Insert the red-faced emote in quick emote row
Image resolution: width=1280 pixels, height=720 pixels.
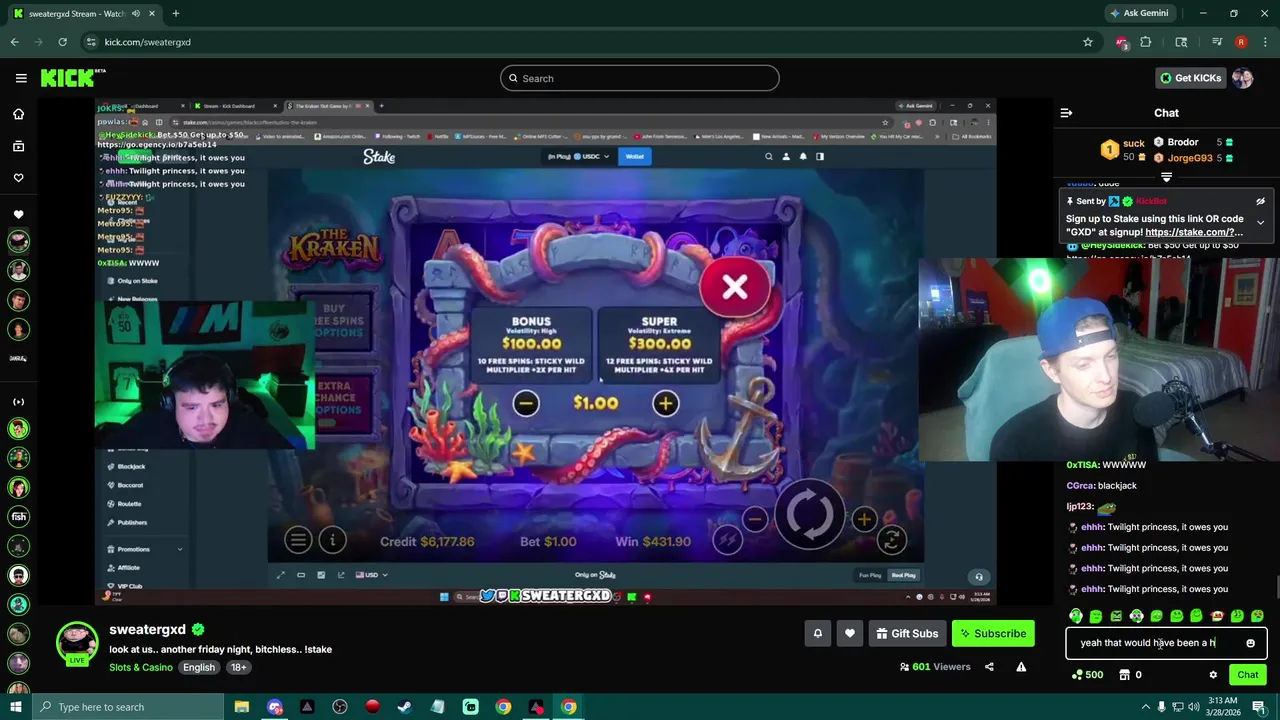point(1217,616)
